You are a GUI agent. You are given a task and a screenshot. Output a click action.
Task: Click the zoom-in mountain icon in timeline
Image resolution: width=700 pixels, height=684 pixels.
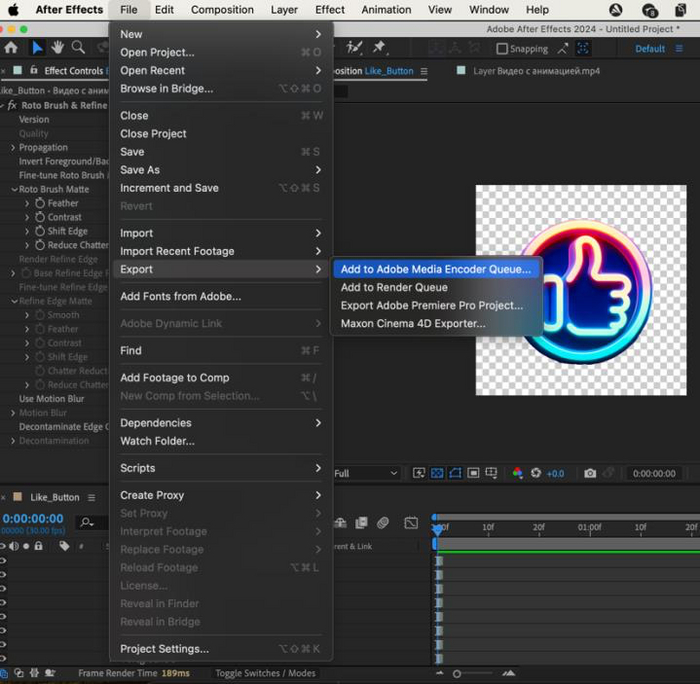pos(508,673)
